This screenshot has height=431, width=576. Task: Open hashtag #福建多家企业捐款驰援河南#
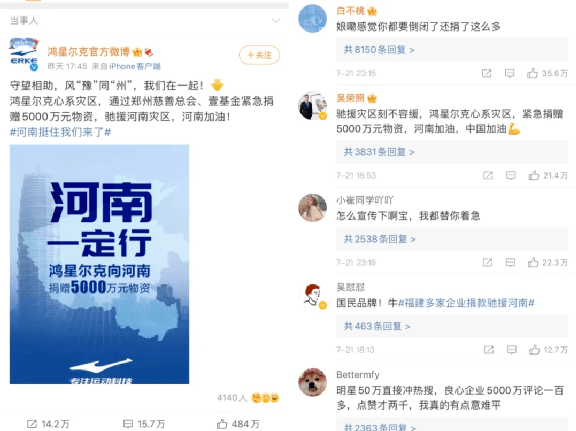coord(466,303)
